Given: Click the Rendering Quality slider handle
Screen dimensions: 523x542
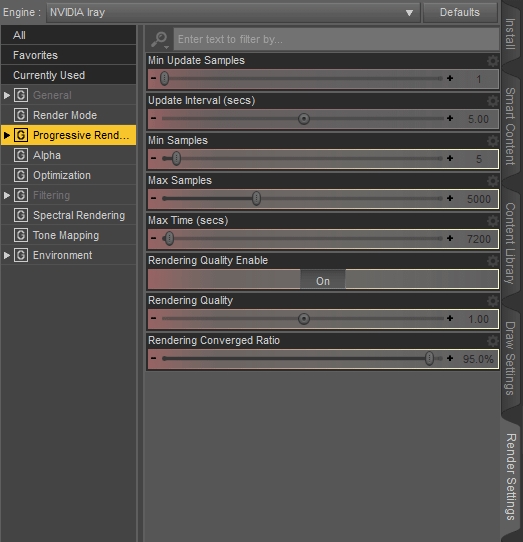Looking at the screenshot, I should 304,318.
